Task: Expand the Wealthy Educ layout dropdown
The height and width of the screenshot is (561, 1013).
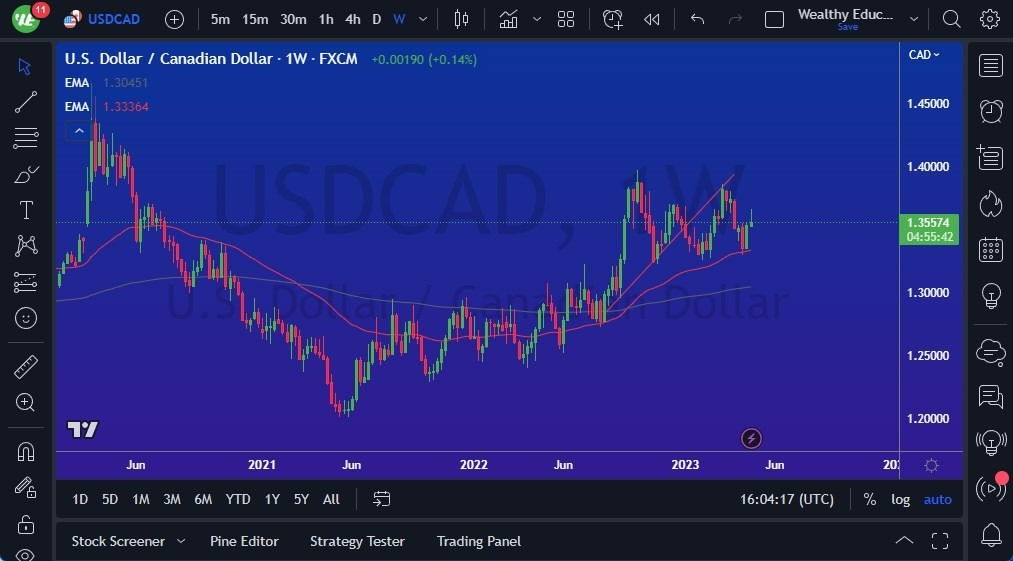Action: [914, 19]
